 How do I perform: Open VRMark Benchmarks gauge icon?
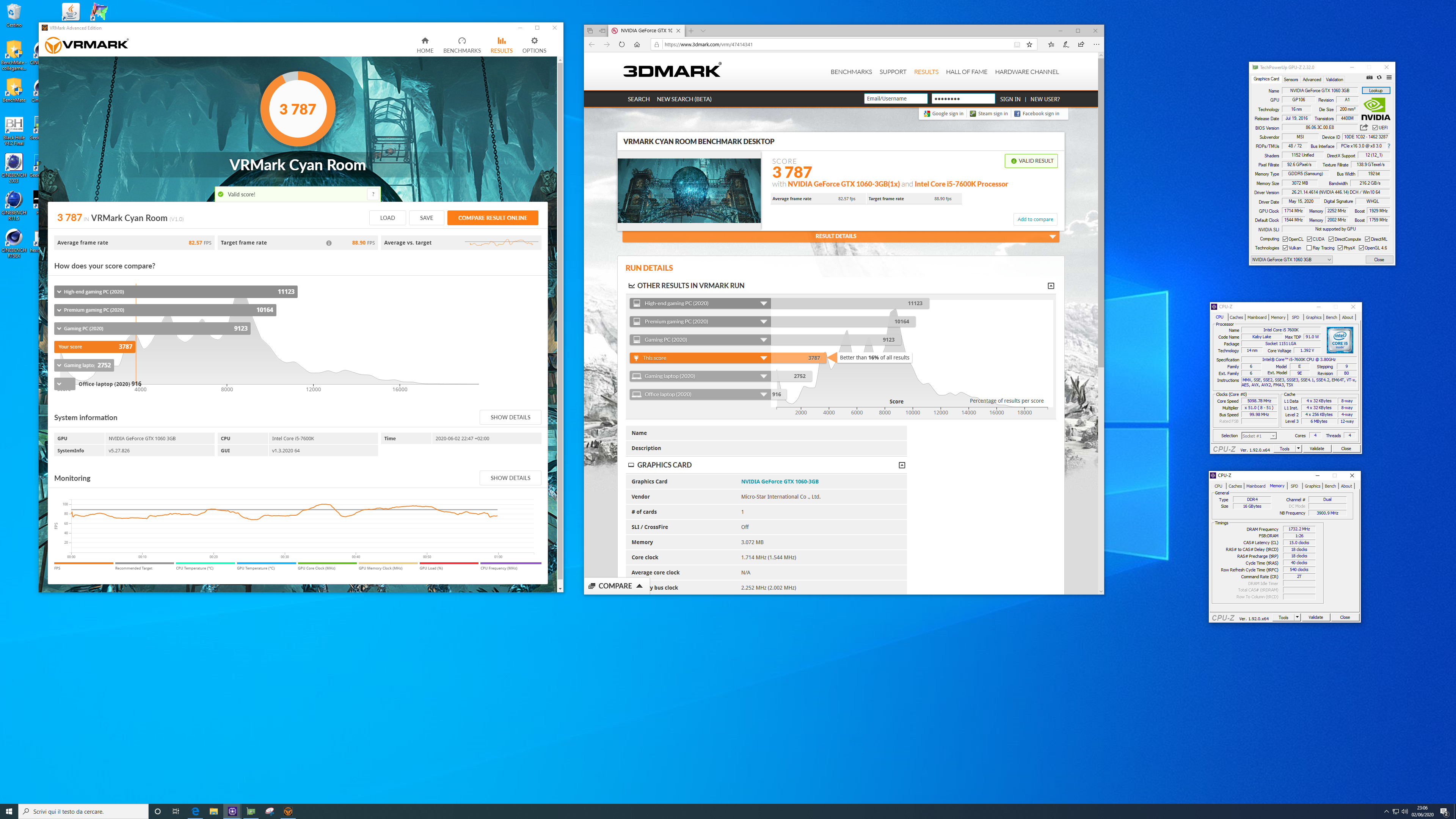[462, 41]
